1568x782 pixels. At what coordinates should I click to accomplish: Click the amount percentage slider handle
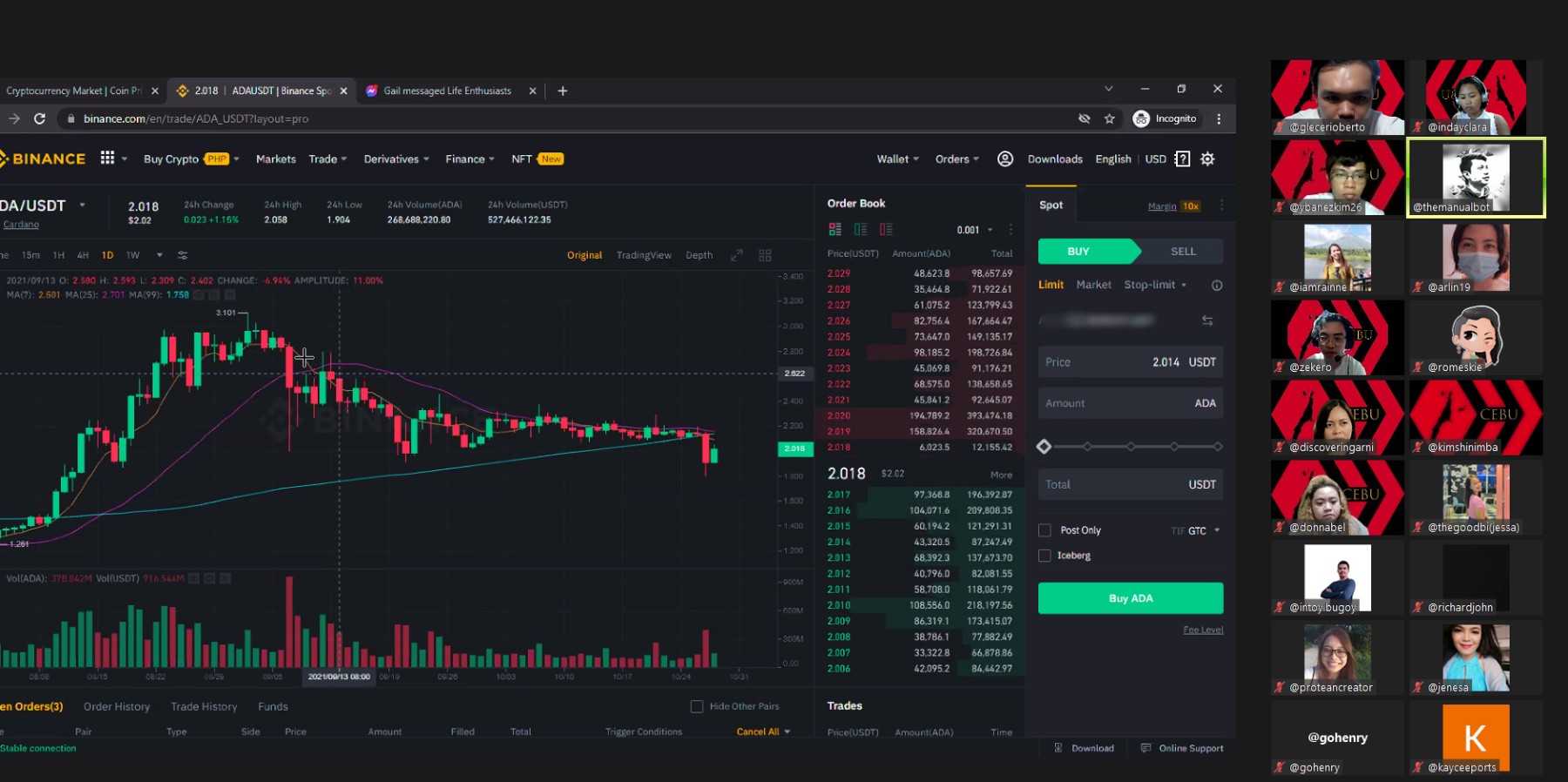[x=1044, y=447]
